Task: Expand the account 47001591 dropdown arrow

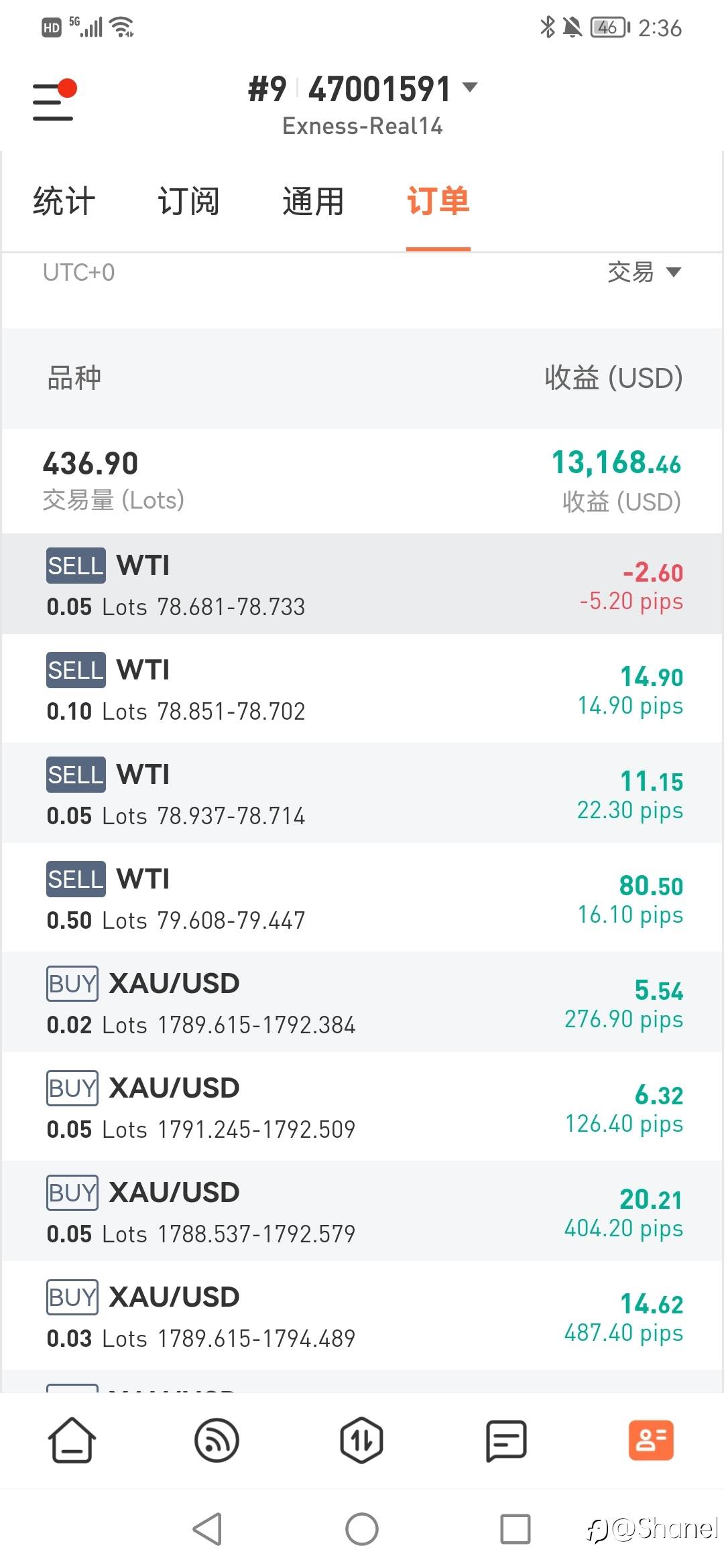Action: (471, 87)
